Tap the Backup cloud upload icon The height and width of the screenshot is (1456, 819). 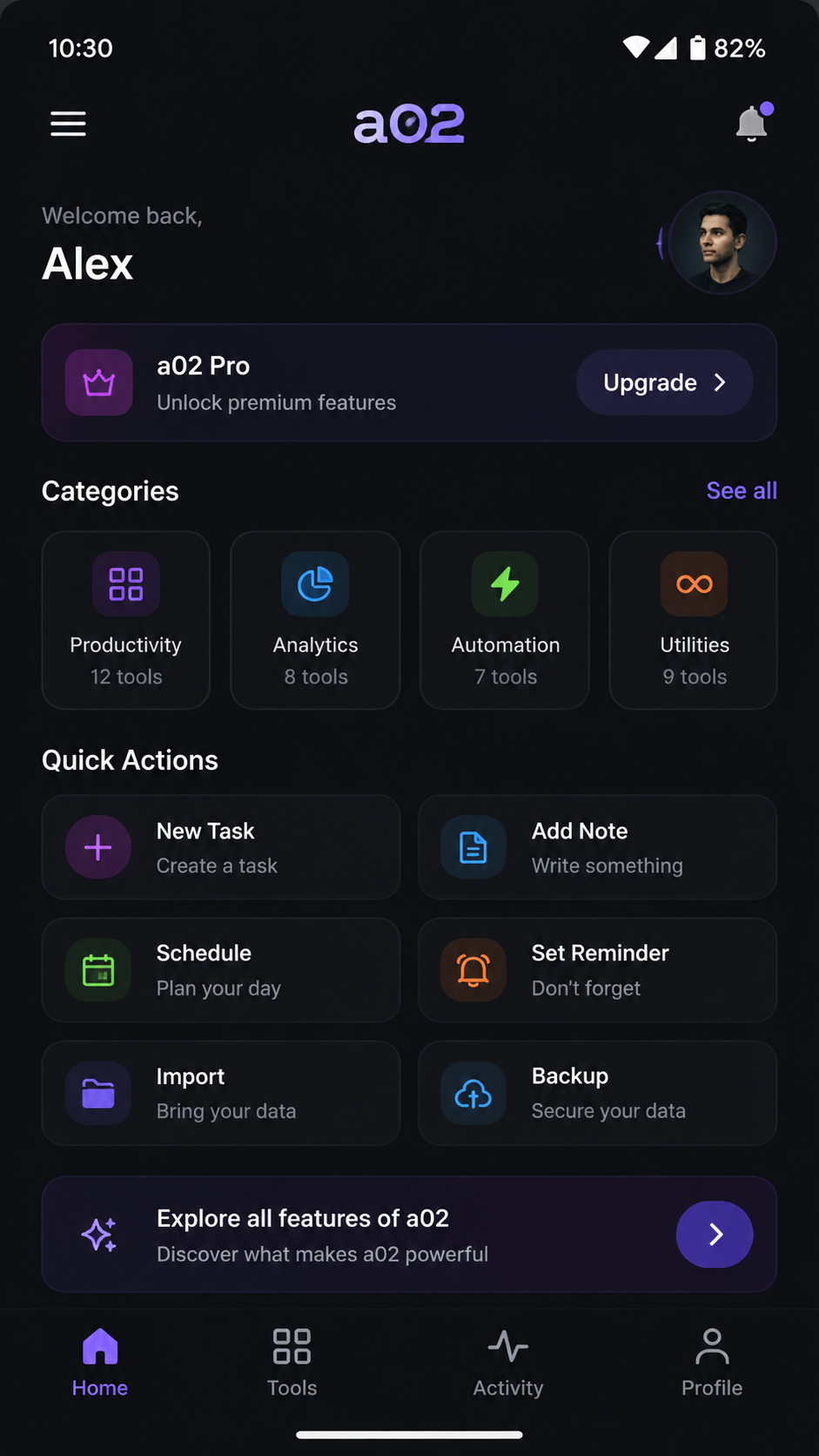(473, 1094)
